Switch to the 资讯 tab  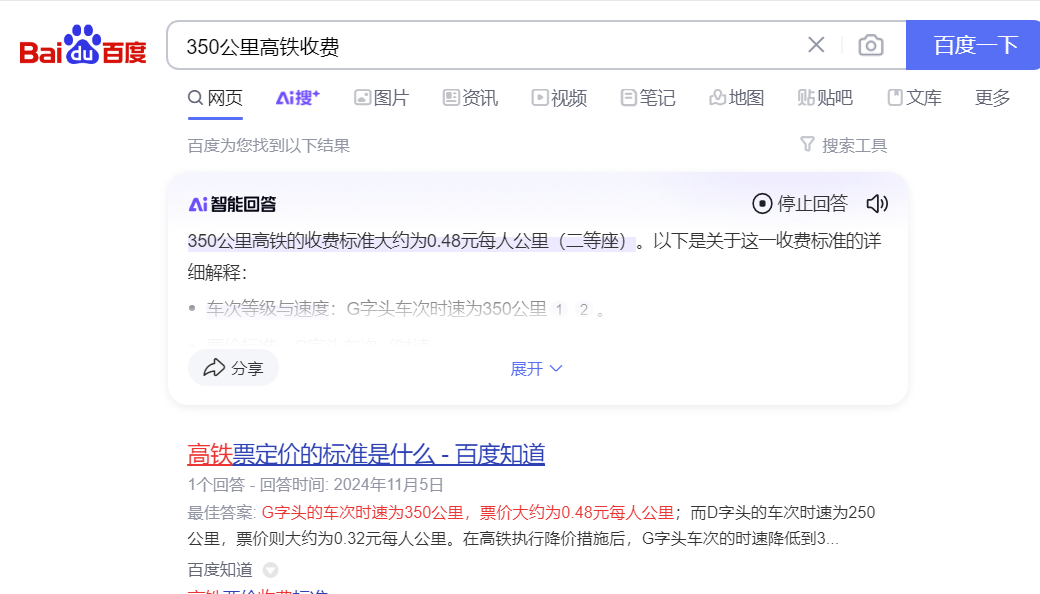click(469, 98)
